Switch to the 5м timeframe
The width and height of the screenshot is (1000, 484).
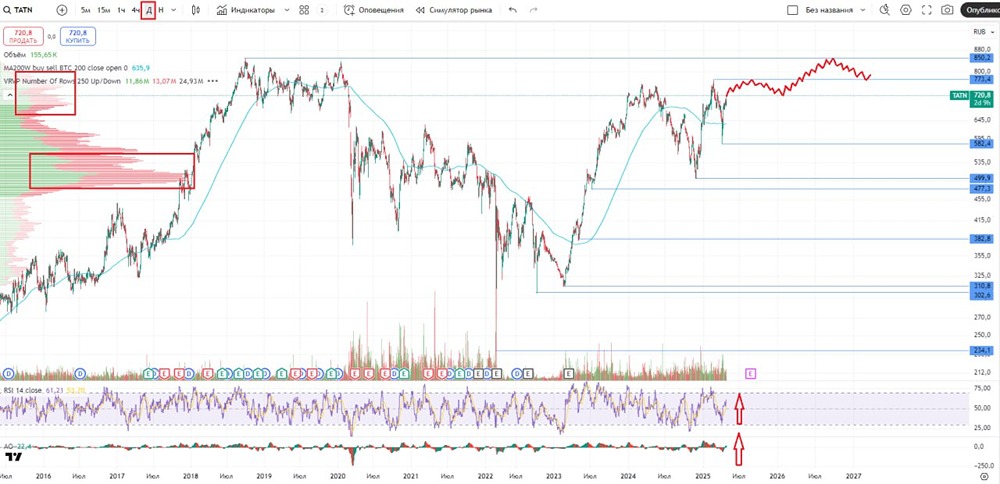(x=85, y=10)
